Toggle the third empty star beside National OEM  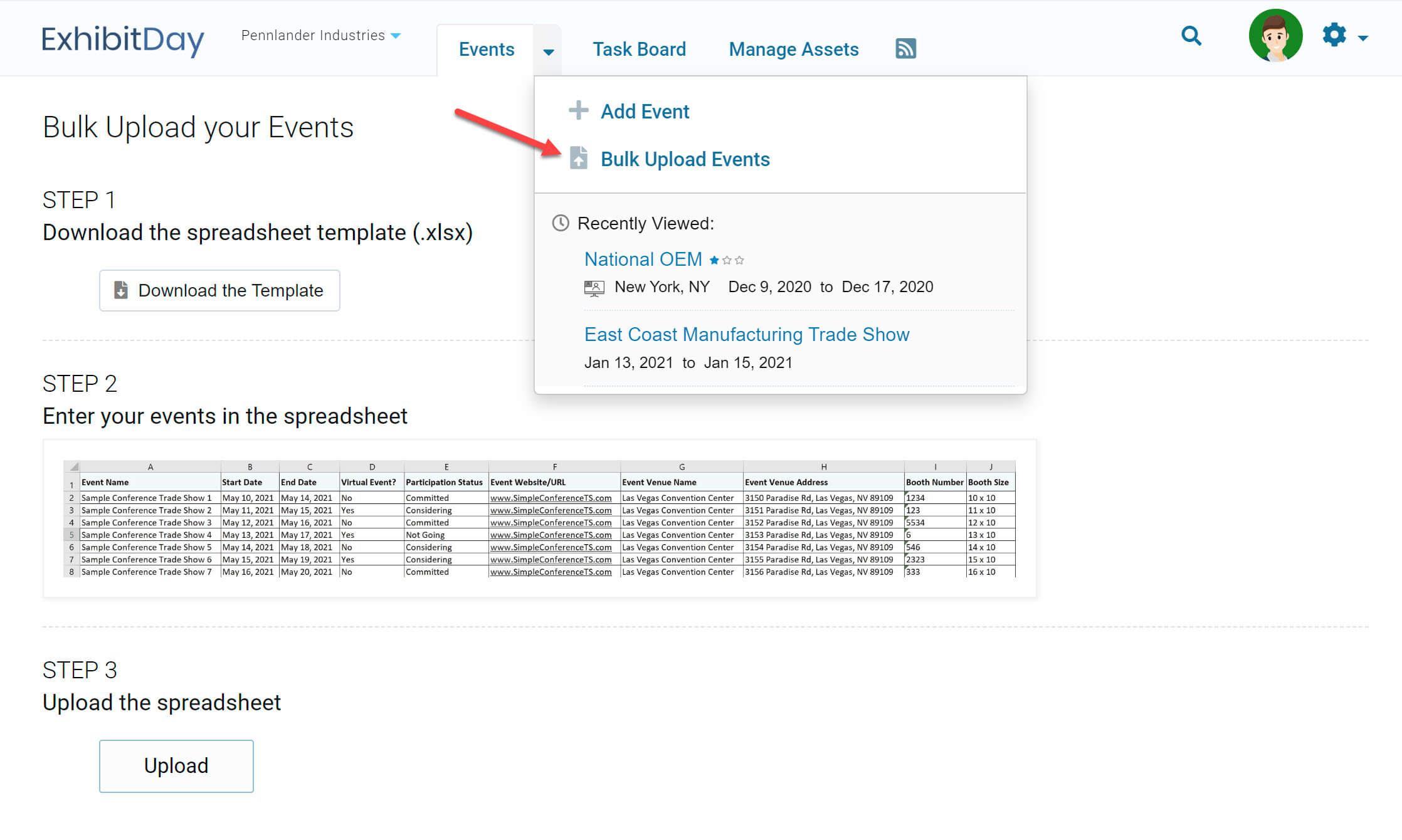pyautogui.click(x=740, y=259)
